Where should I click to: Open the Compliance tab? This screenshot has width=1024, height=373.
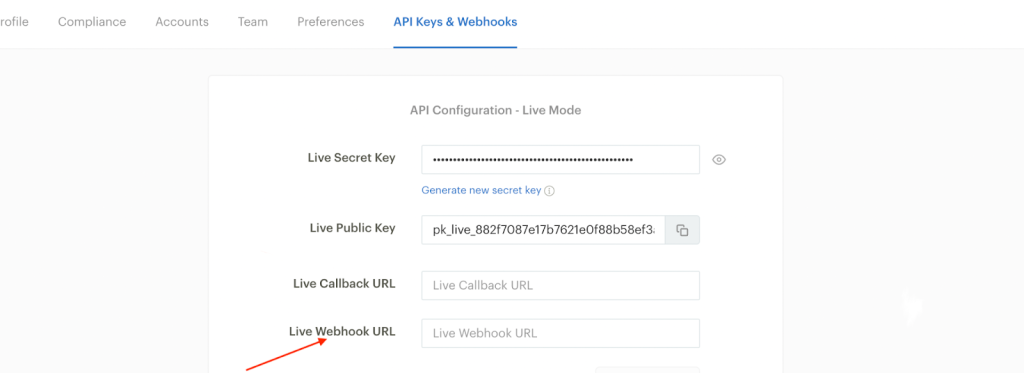92,22
